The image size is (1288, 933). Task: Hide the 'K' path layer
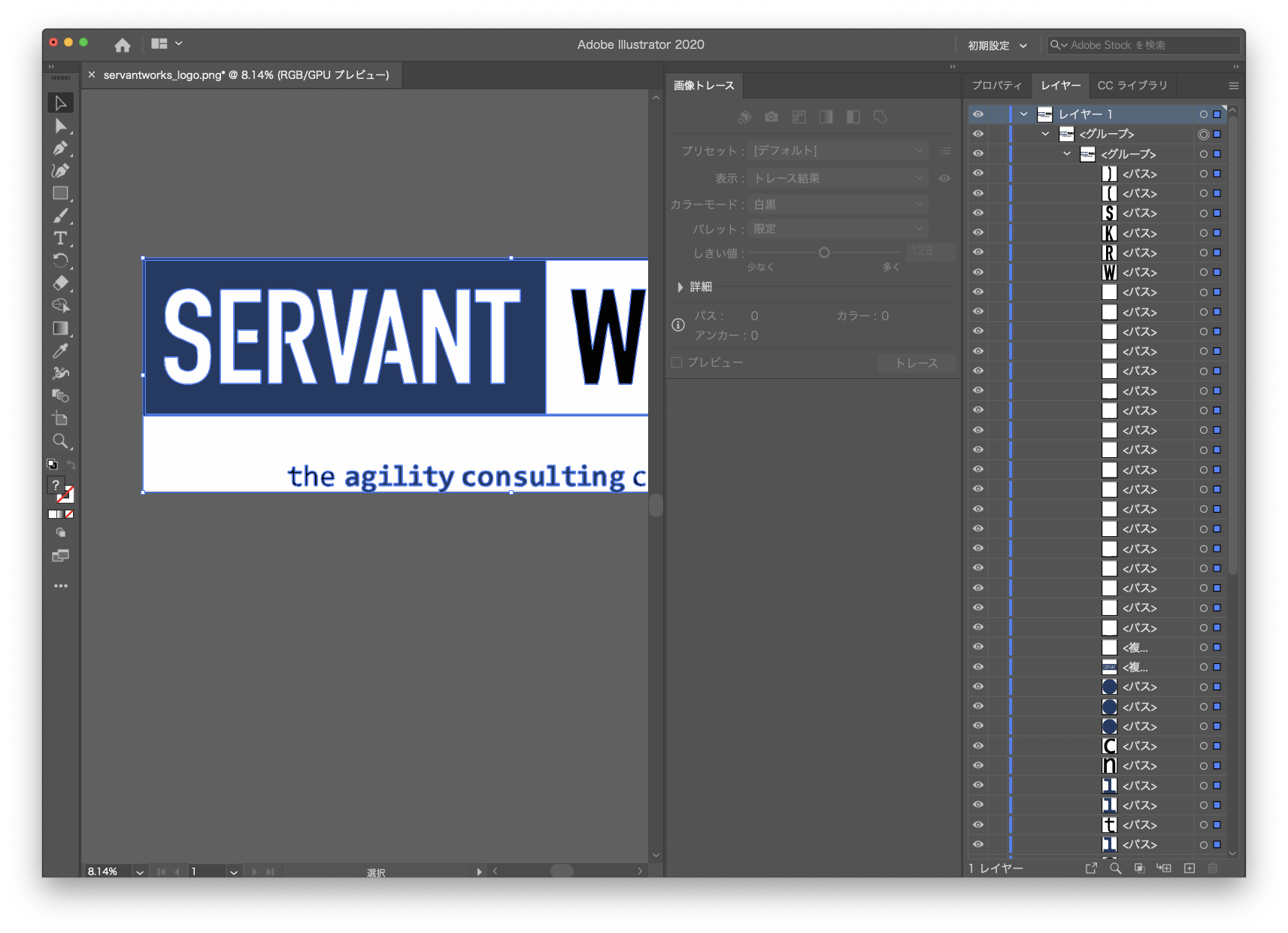click(x=978, y=232)
